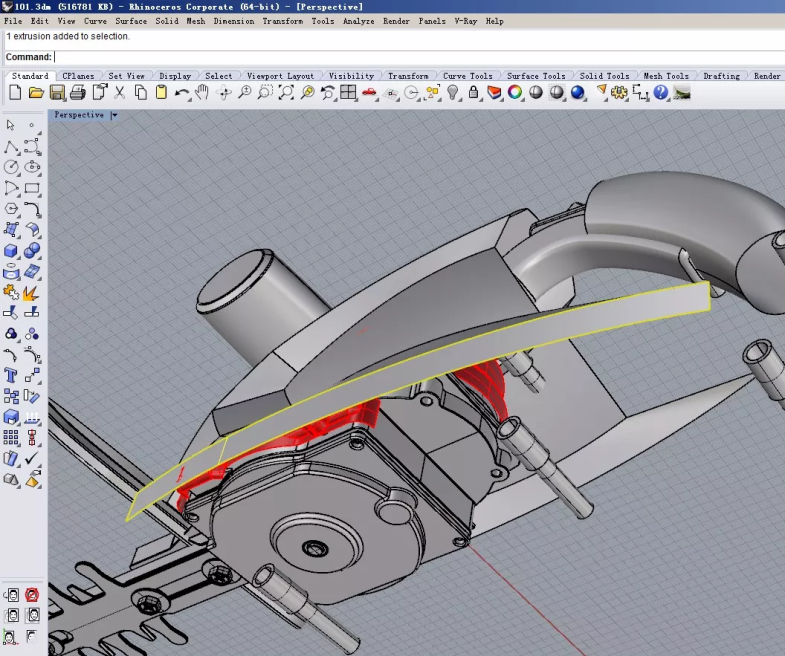The image size is (785, 656).
Task: Click the Print icon in toolbar
Action: coord(78,93)
